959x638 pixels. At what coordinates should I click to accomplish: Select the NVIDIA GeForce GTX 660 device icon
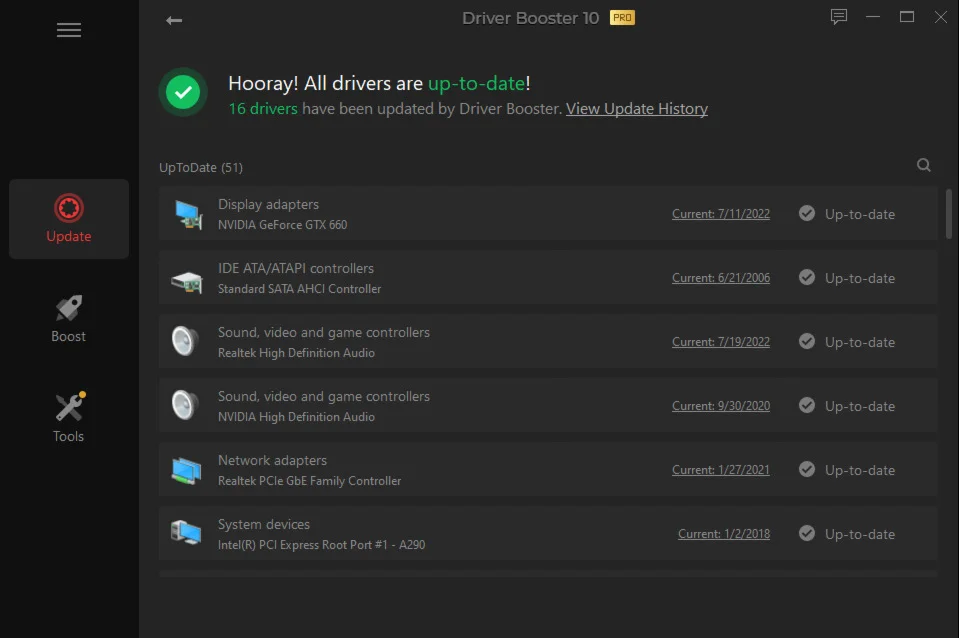coord(187,215)
